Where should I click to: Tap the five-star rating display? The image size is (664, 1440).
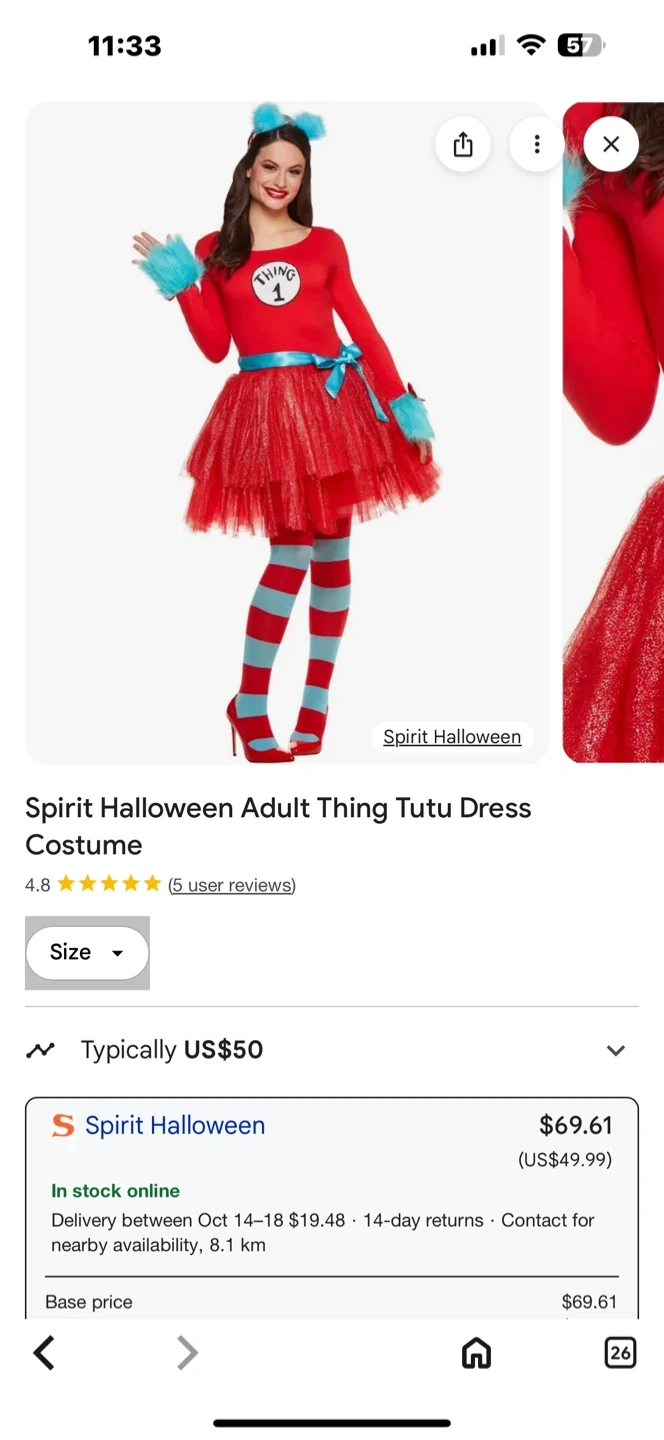tap(109, 884)
